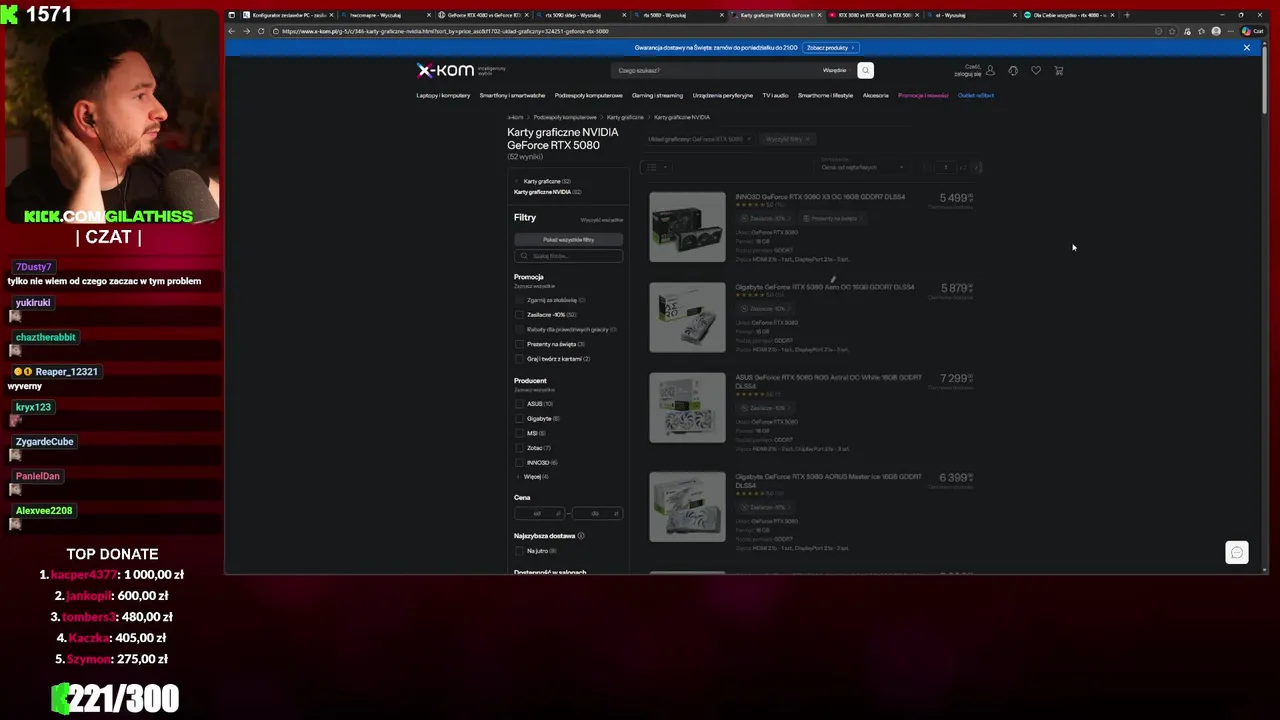Tick the MSI producer checkbox
Image resolution: width=1280 pixels, height=720 pixels.
click(x=519, y=433)
